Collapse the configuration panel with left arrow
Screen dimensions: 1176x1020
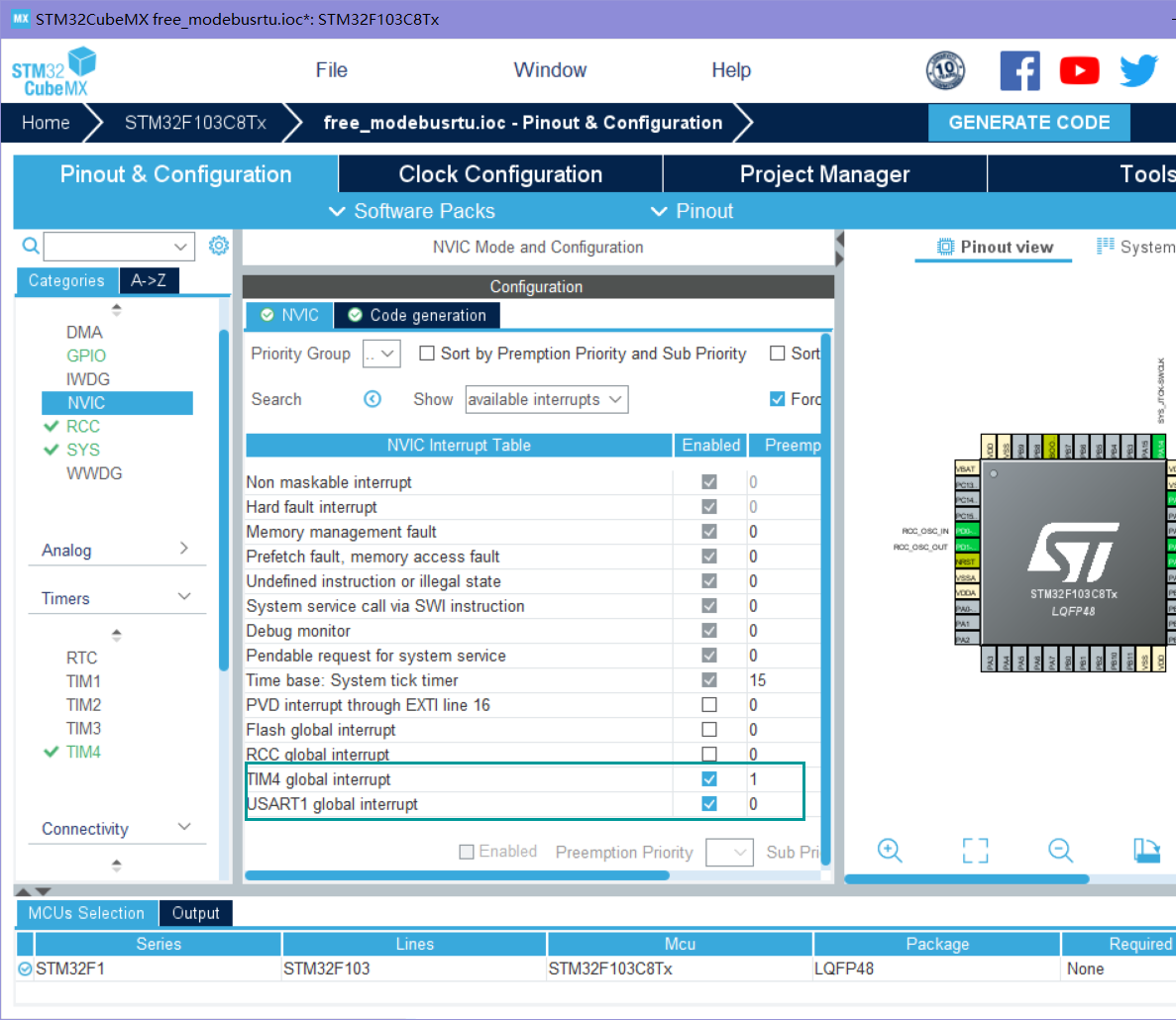tap(839, 239)
